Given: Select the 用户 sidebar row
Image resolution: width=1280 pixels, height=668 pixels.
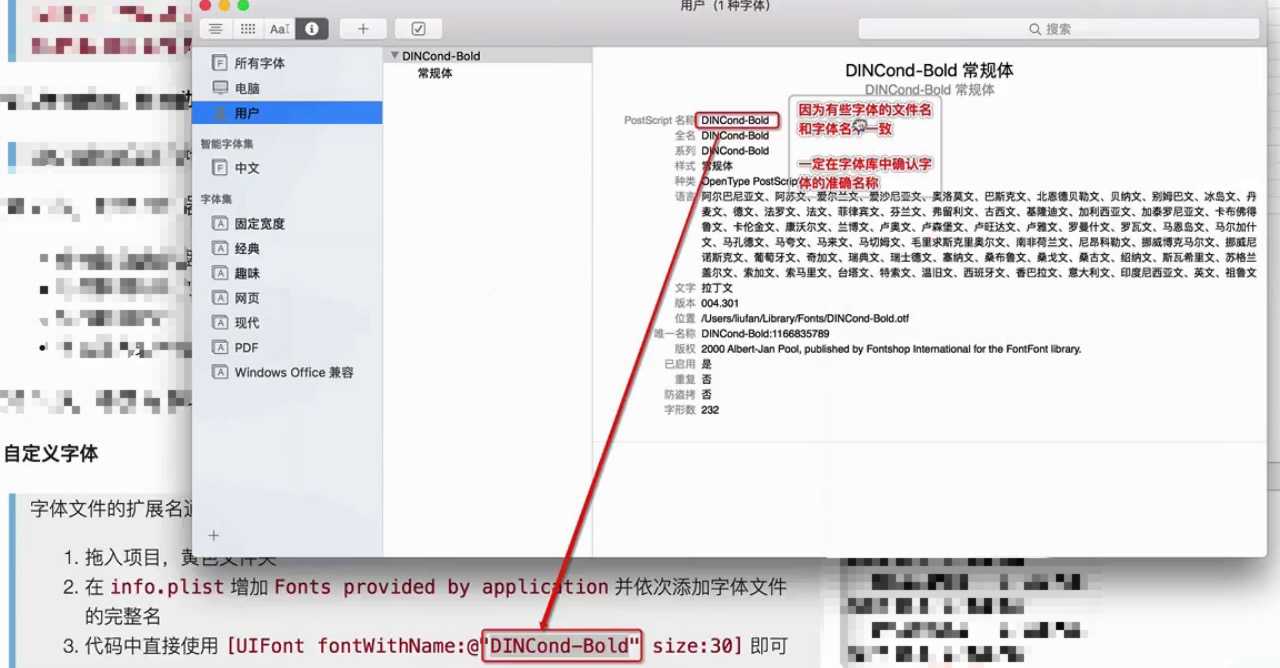Looking at the screenshot, I should coord(287,113).
